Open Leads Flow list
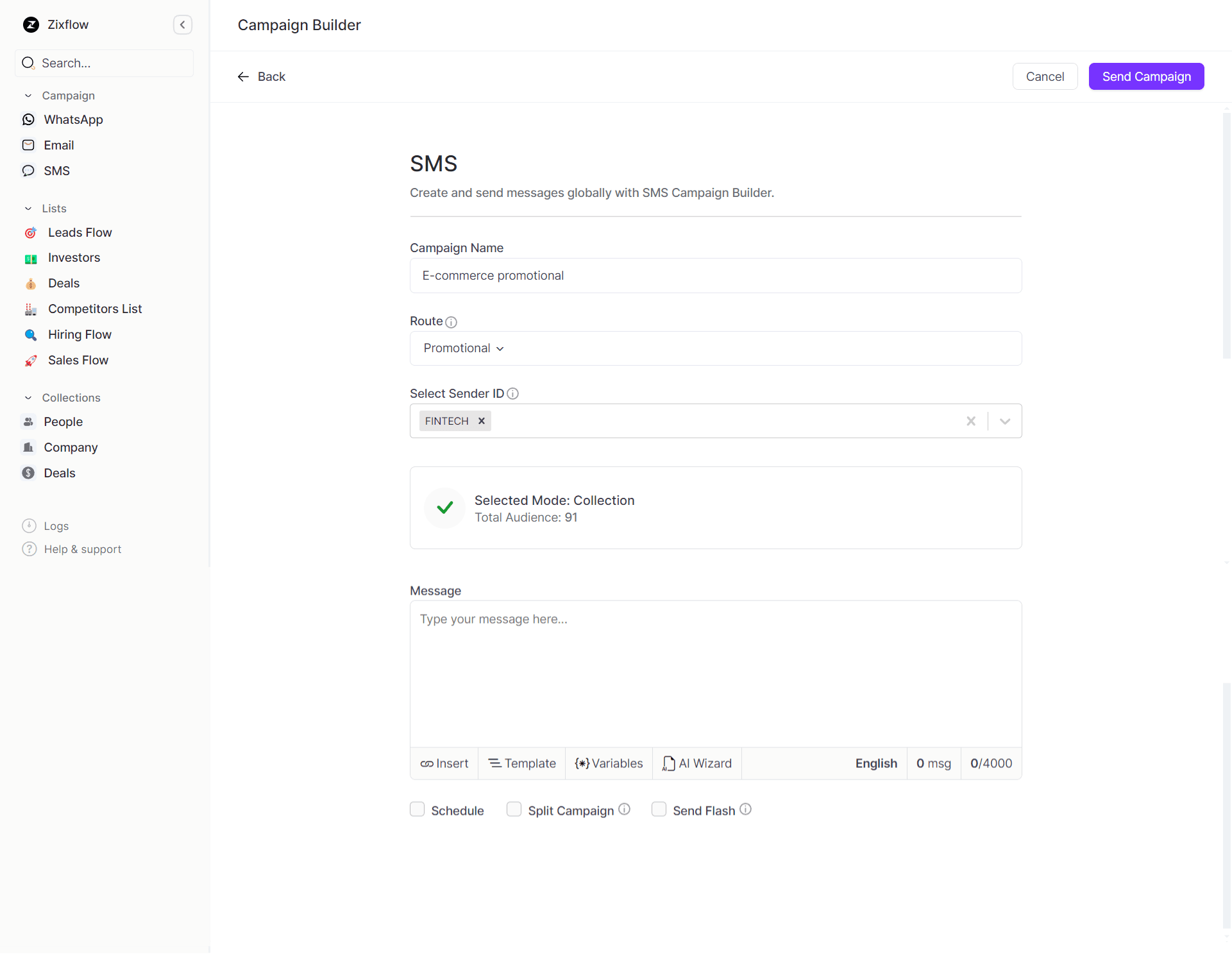This screenshot has width=1232, height=954. [80, 232]
